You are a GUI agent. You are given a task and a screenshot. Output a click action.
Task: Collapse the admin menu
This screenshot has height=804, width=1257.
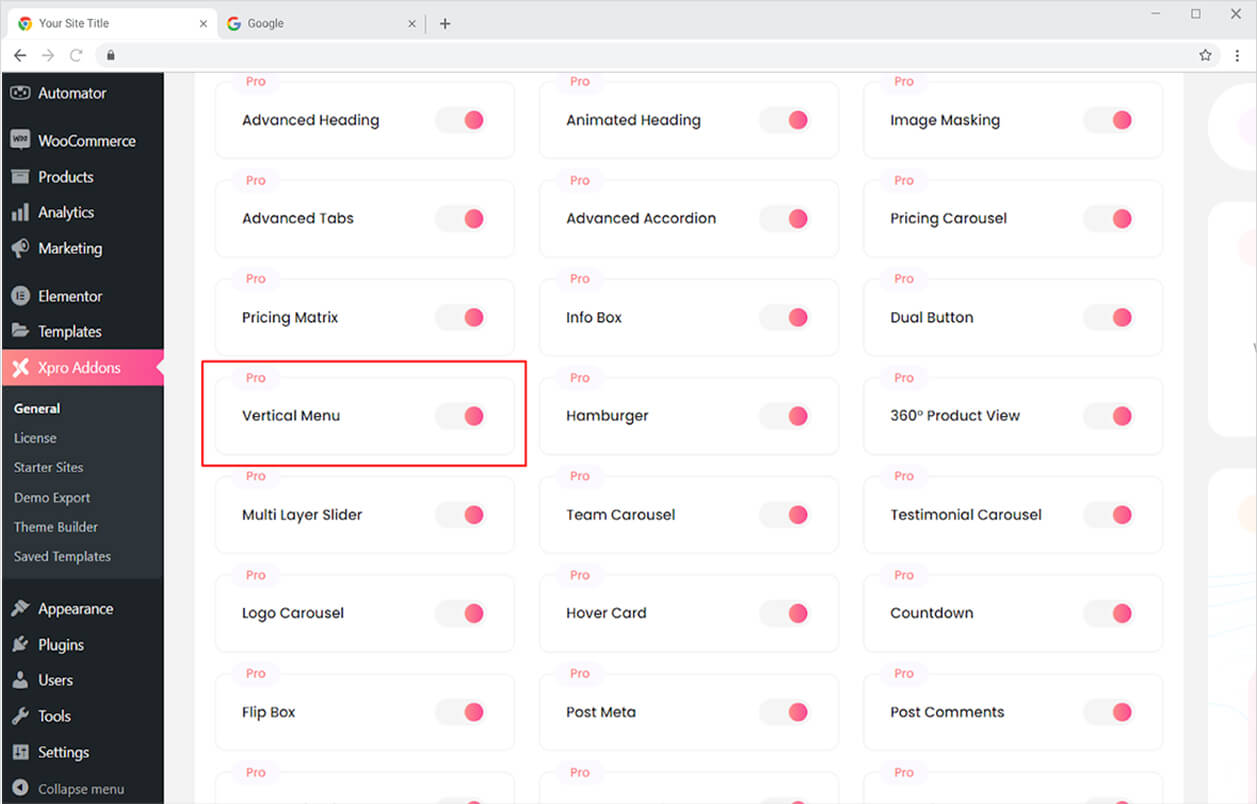[70, 788]
